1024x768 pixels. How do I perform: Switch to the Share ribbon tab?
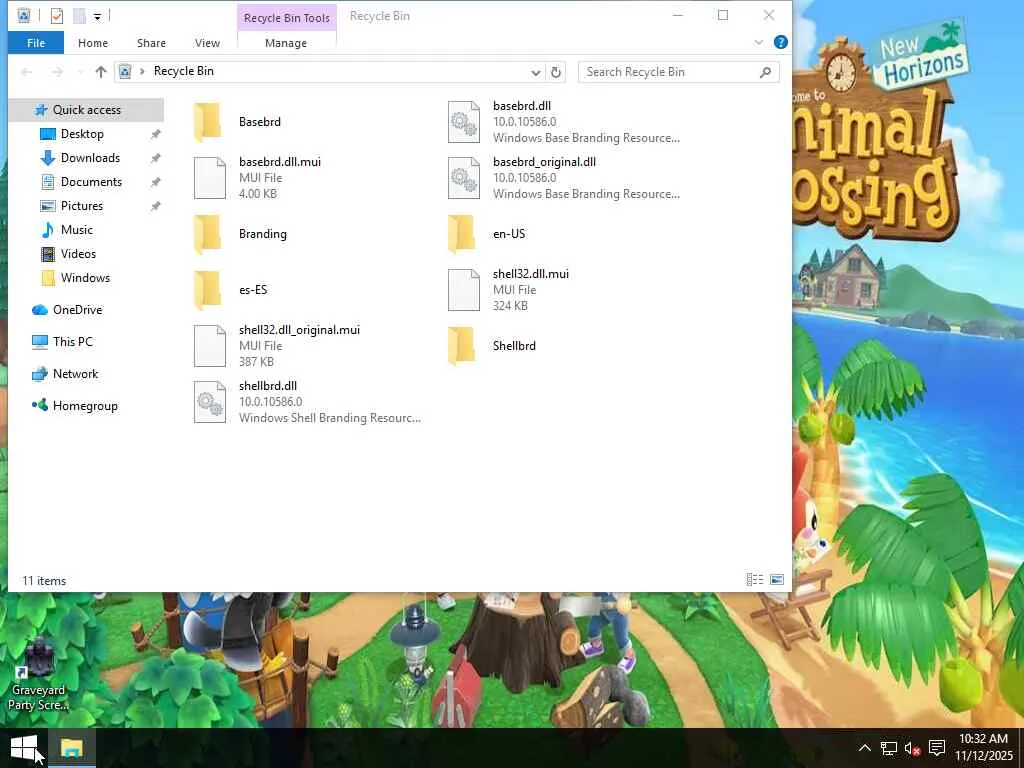[151, 43]
